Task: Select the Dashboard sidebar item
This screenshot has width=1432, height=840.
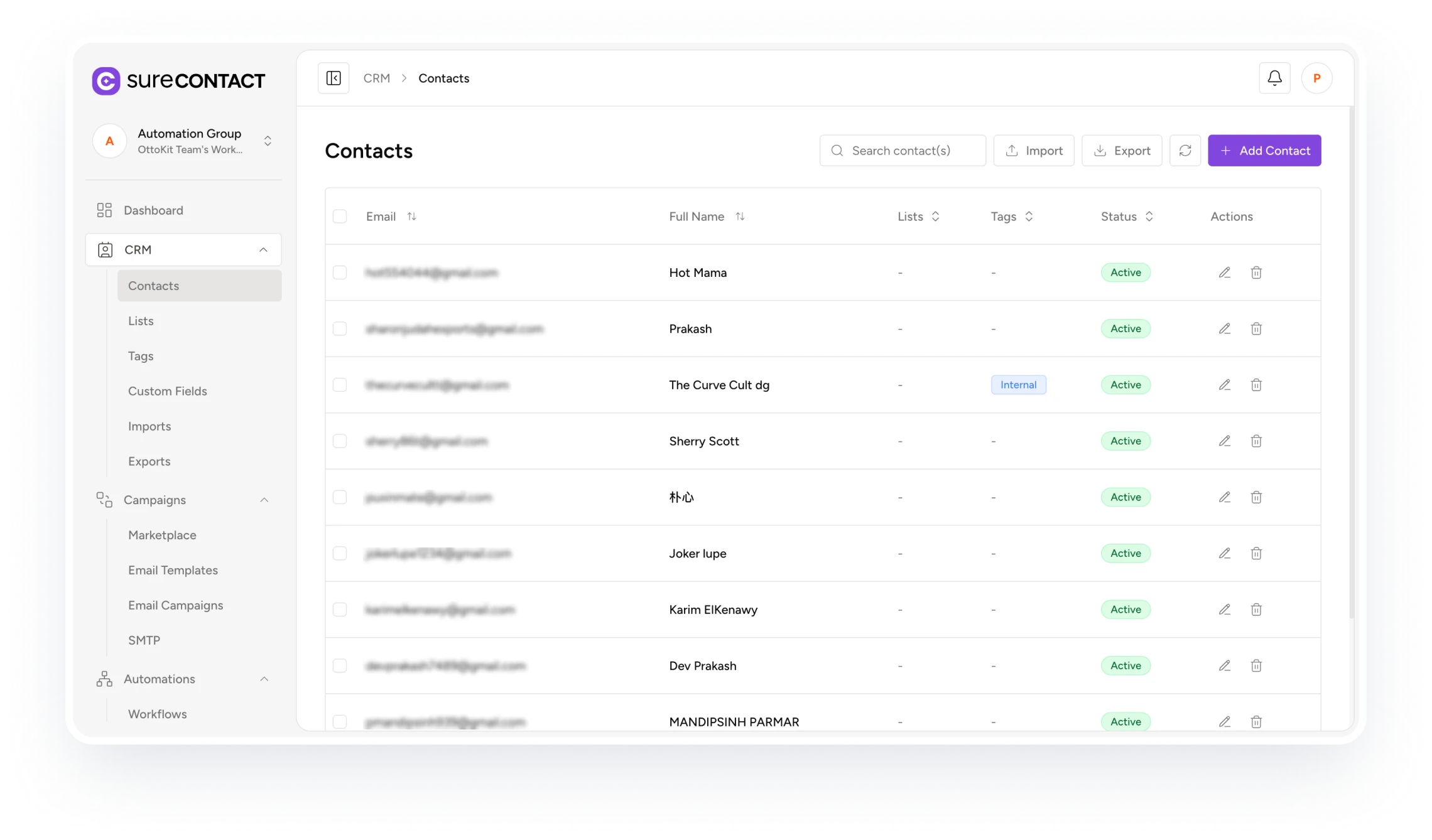Action: click(x=153, y=210)
